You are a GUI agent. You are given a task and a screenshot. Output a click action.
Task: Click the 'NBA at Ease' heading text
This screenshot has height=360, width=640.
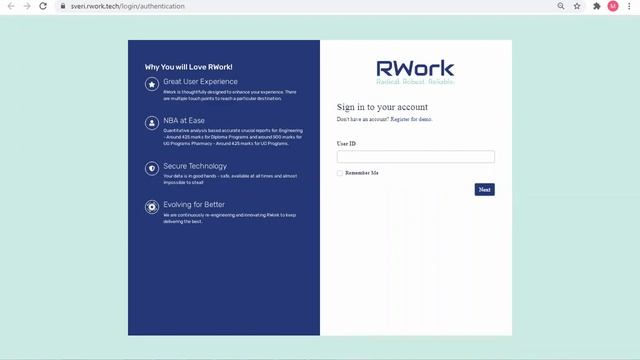pyautogui.click(x=184, y=120)
